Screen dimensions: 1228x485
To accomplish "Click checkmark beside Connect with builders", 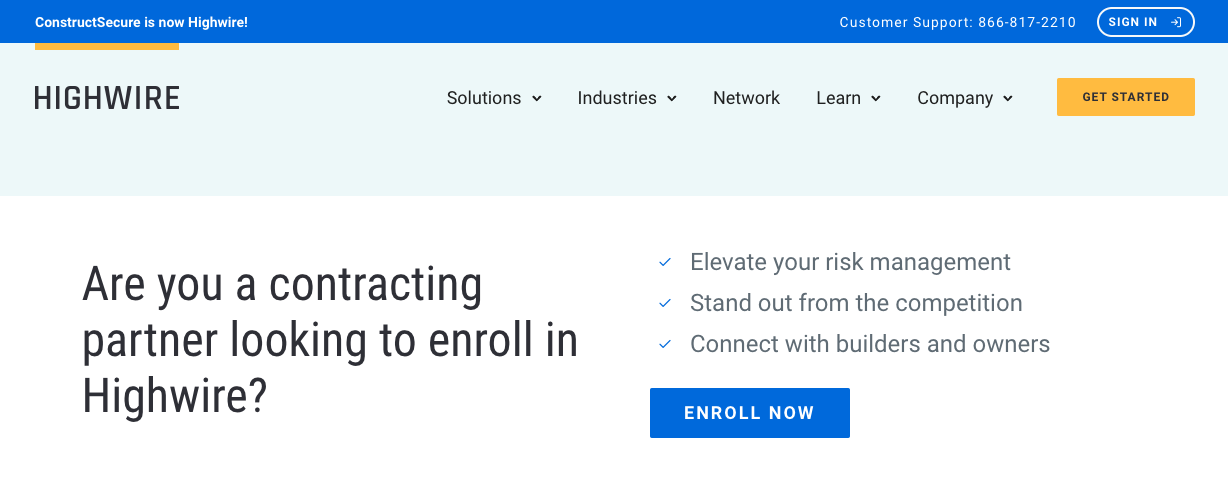I will tap(665, 344).
